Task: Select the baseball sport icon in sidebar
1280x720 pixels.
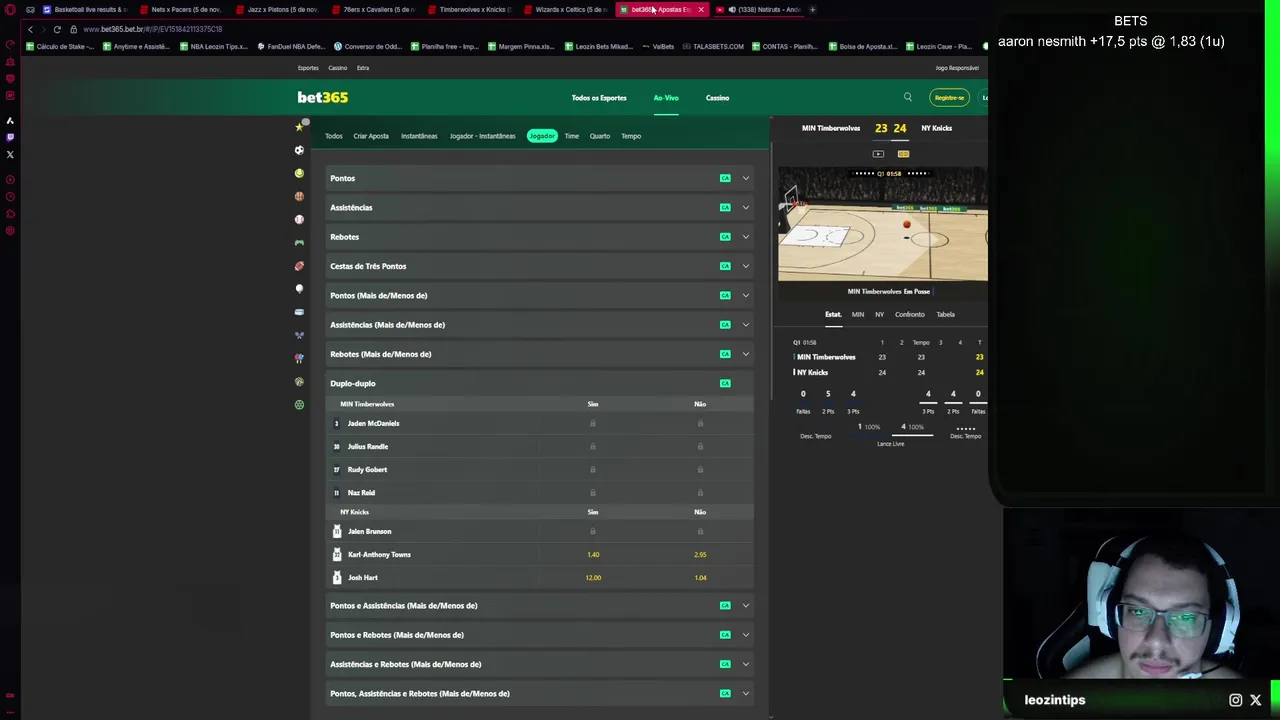Action: click(x=299, y=219)
